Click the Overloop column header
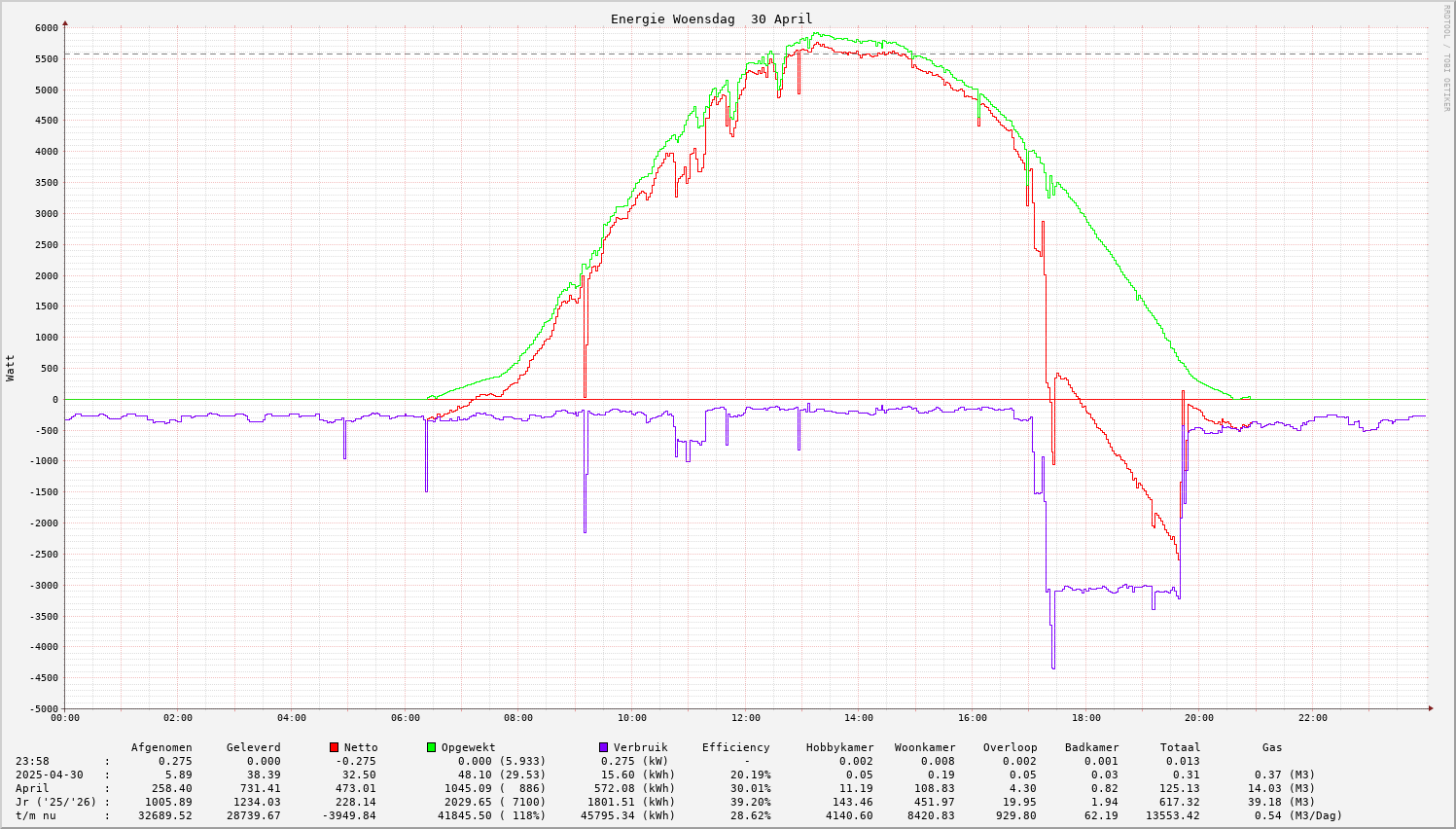1456x829 pixels. [x=1010, y=747]
